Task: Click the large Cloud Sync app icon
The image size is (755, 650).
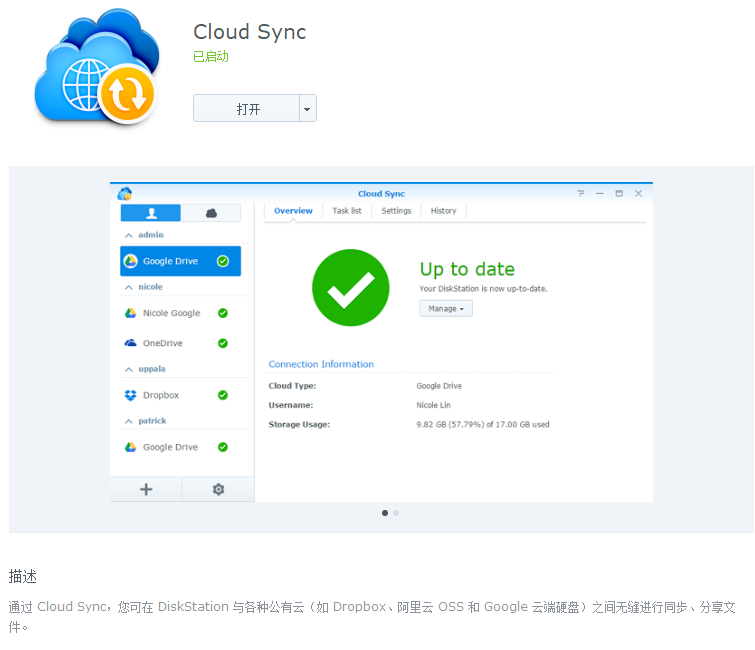Action: click(97, 67)
